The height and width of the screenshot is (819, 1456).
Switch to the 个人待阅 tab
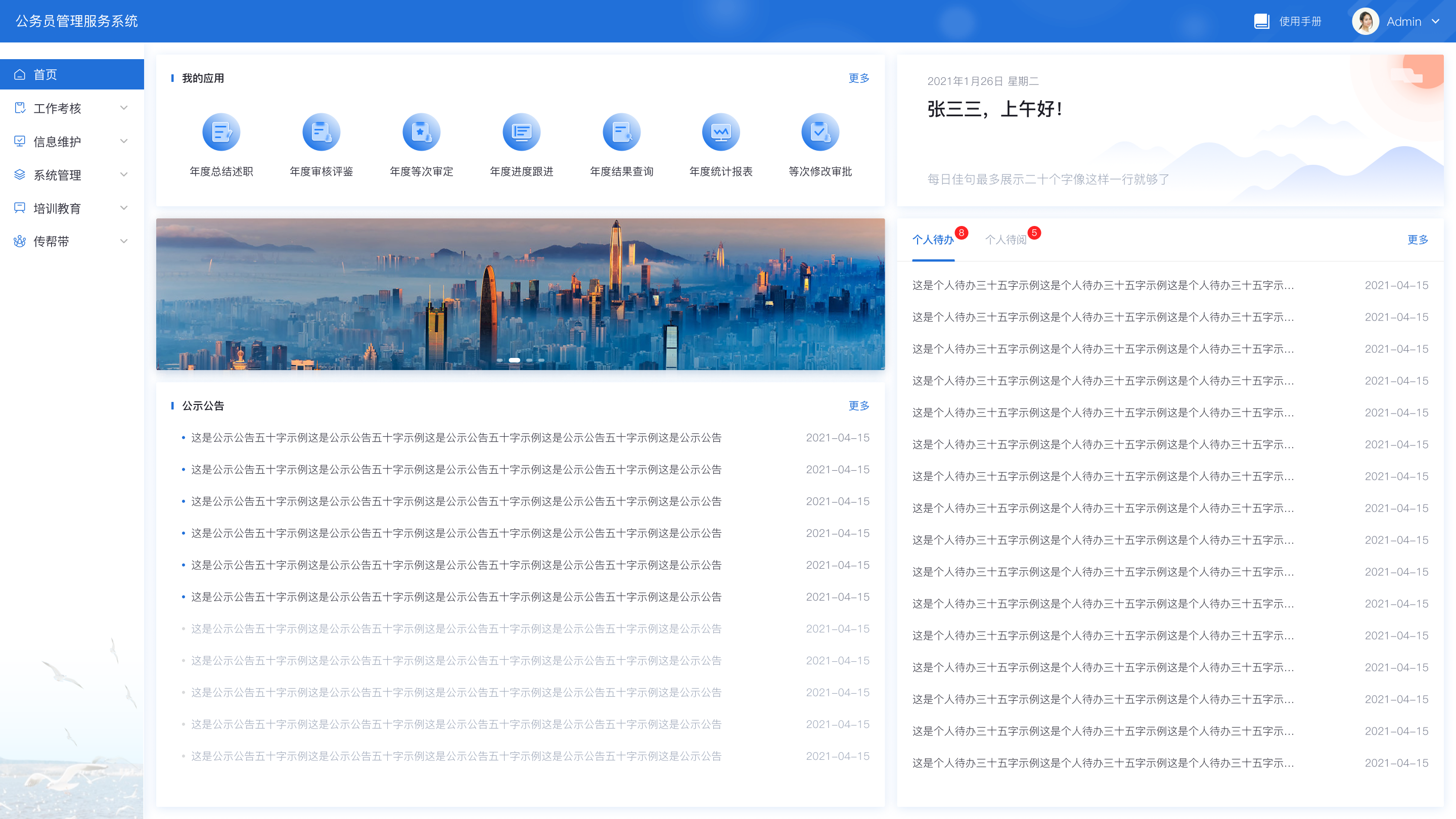click(x=1006, y=240)
